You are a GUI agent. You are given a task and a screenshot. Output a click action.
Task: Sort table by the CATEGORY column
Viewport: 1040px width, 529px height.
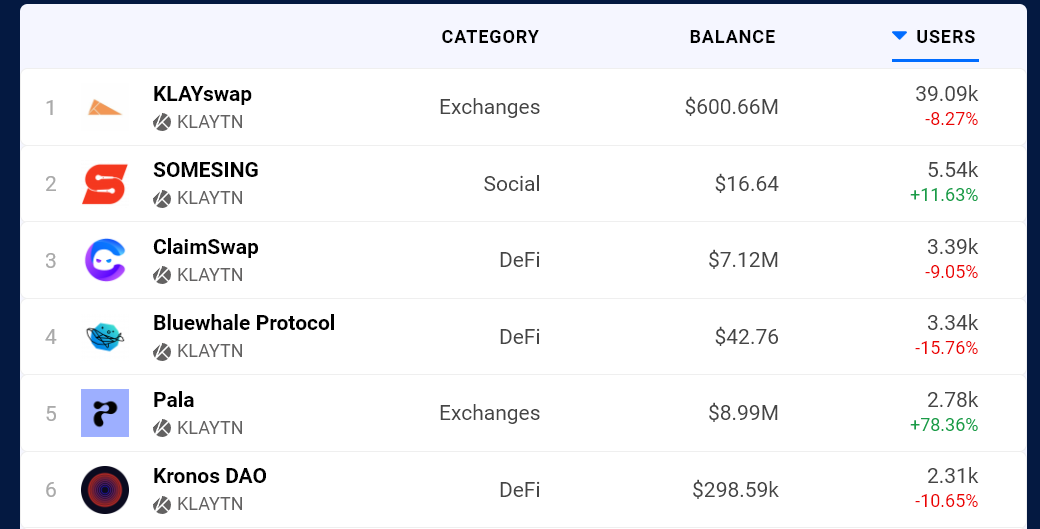490,37
